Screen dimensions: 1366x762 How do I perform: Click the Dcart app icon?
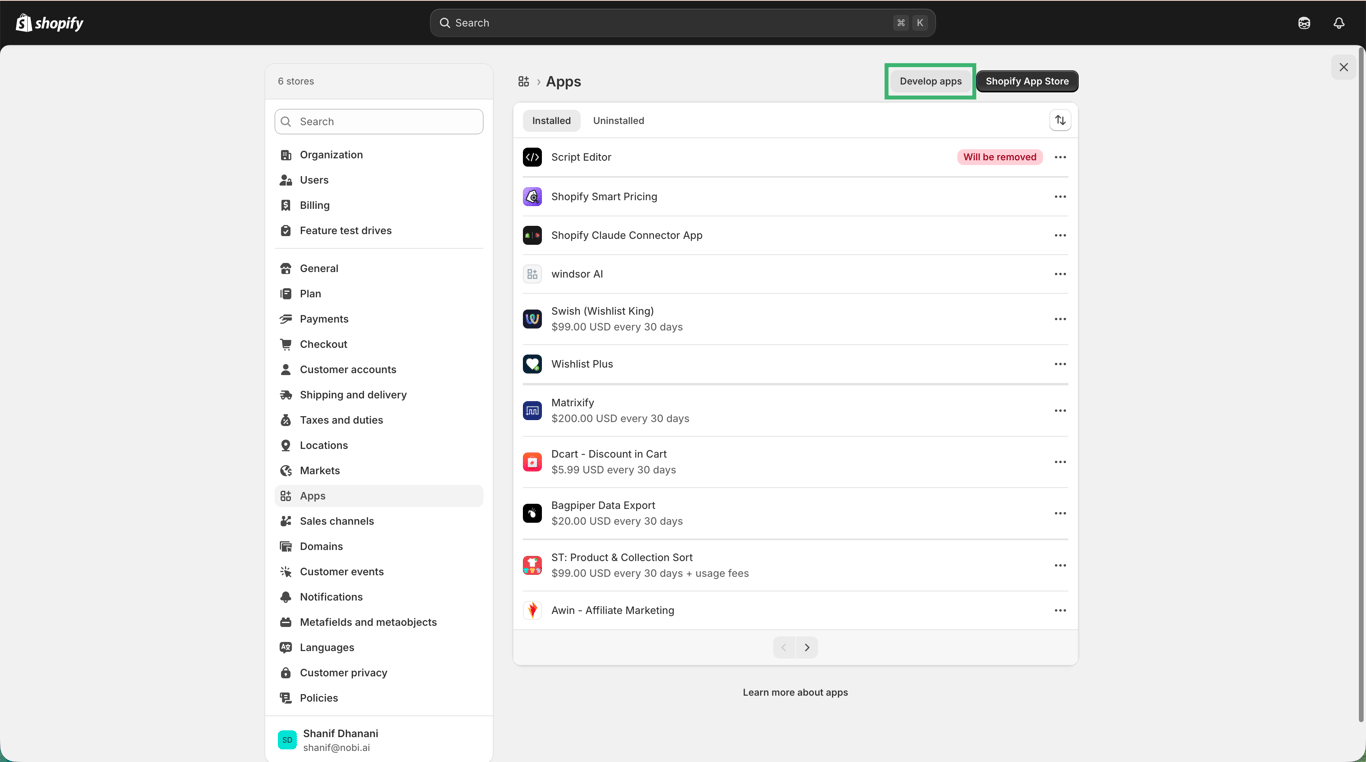[x=532, y=462]
